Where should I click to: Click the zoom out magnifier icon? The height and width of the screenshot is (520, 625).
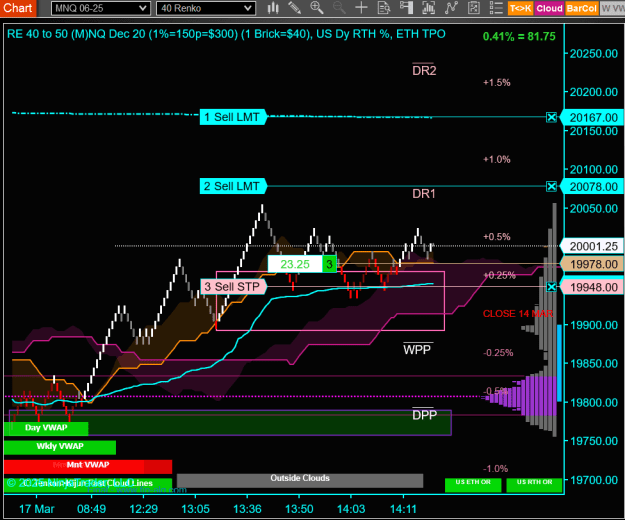click(x=339, y=8)
